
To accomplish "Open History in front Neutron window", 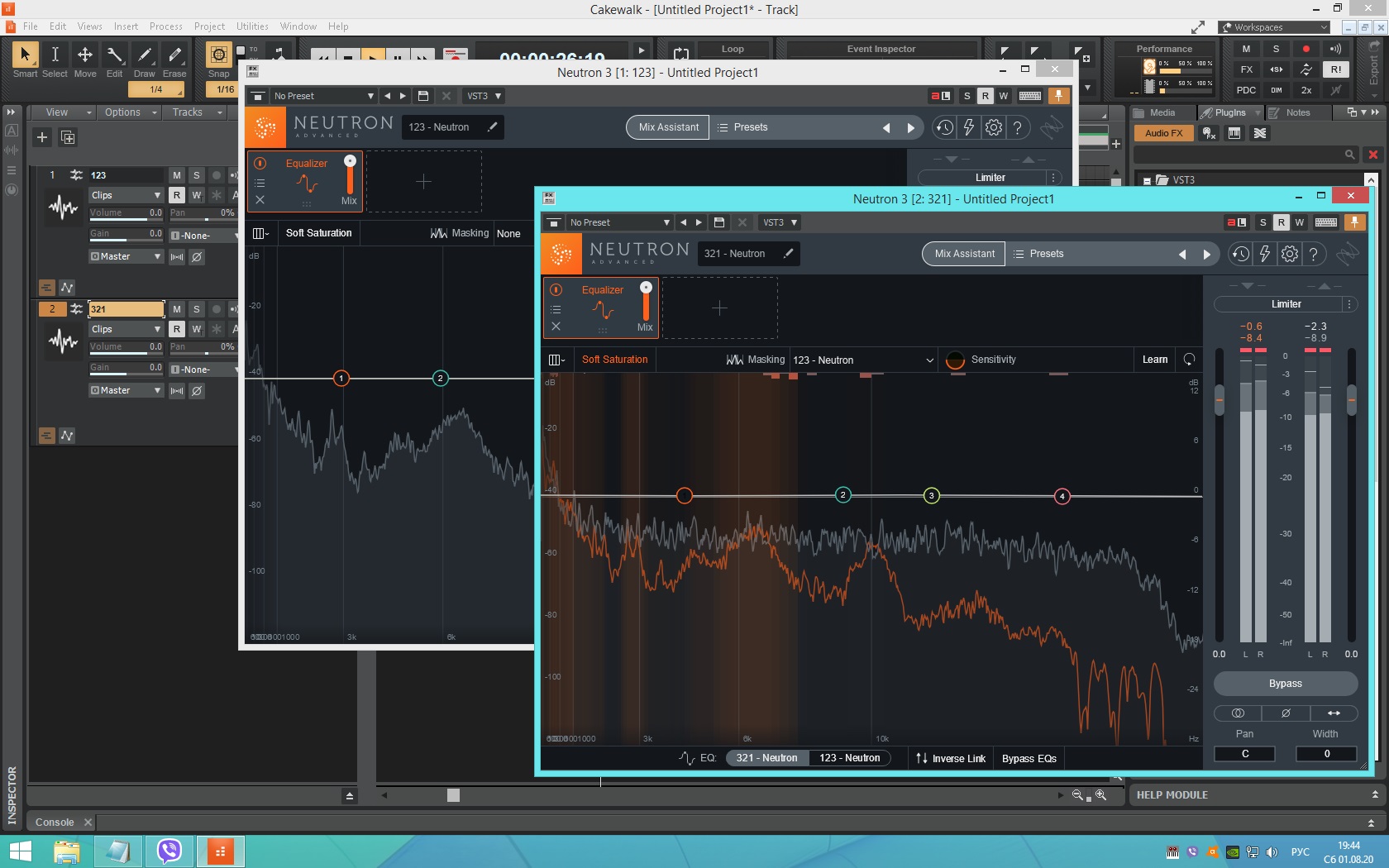I will tap(1240, 254).
